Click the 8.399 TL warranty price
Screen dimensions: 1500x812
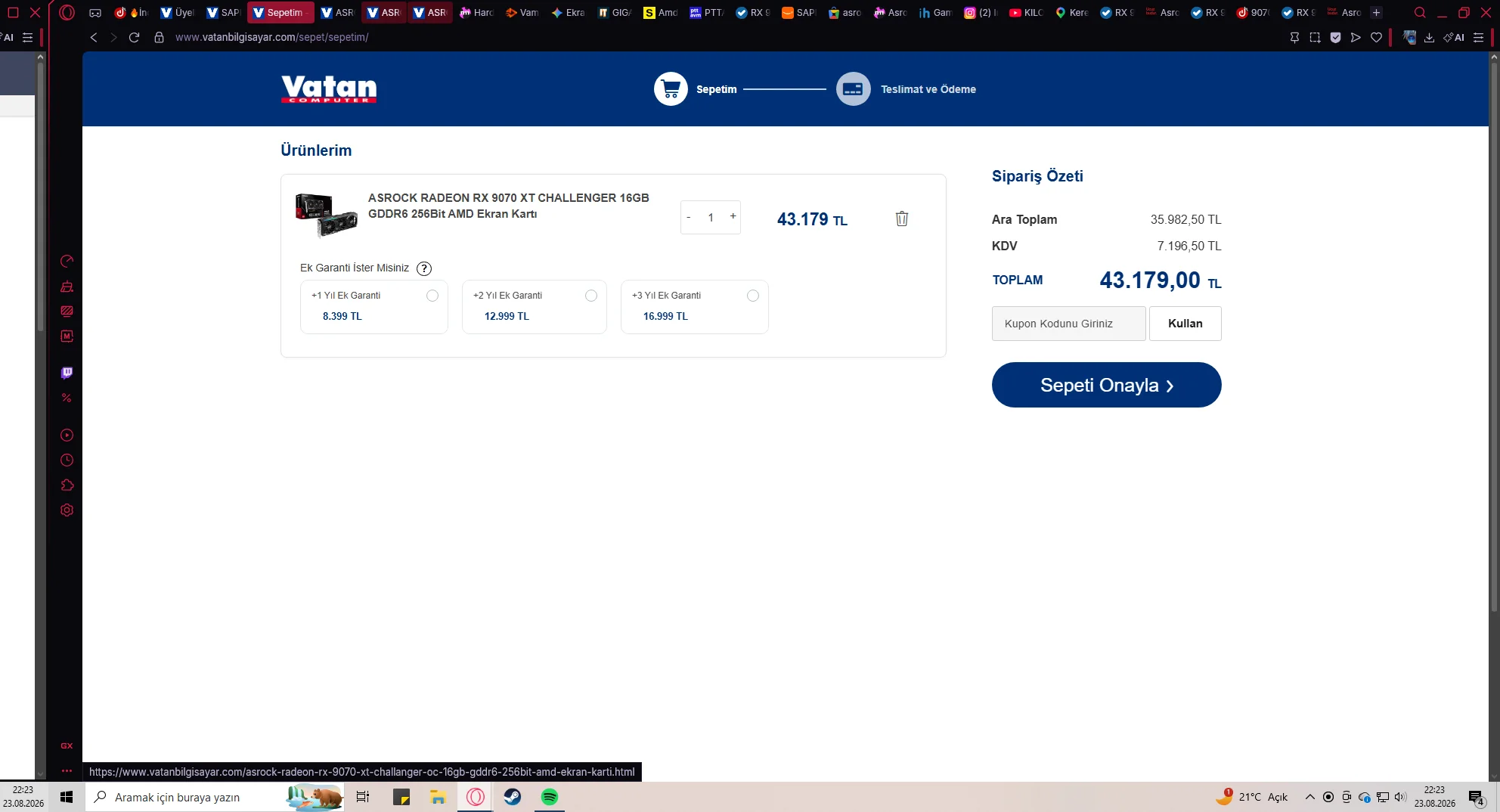[x=342, y=317]
